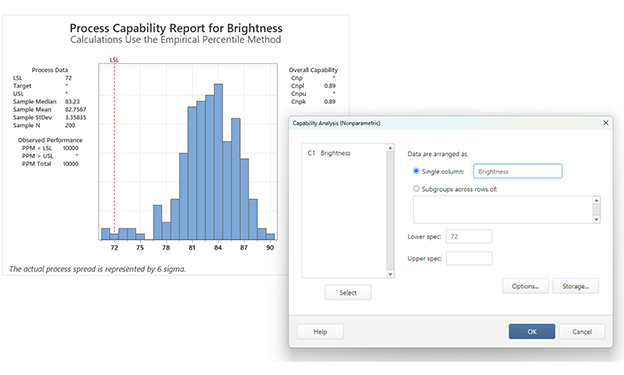
Task: Open the Storage dialog button
Action: (x=575, y=286)
